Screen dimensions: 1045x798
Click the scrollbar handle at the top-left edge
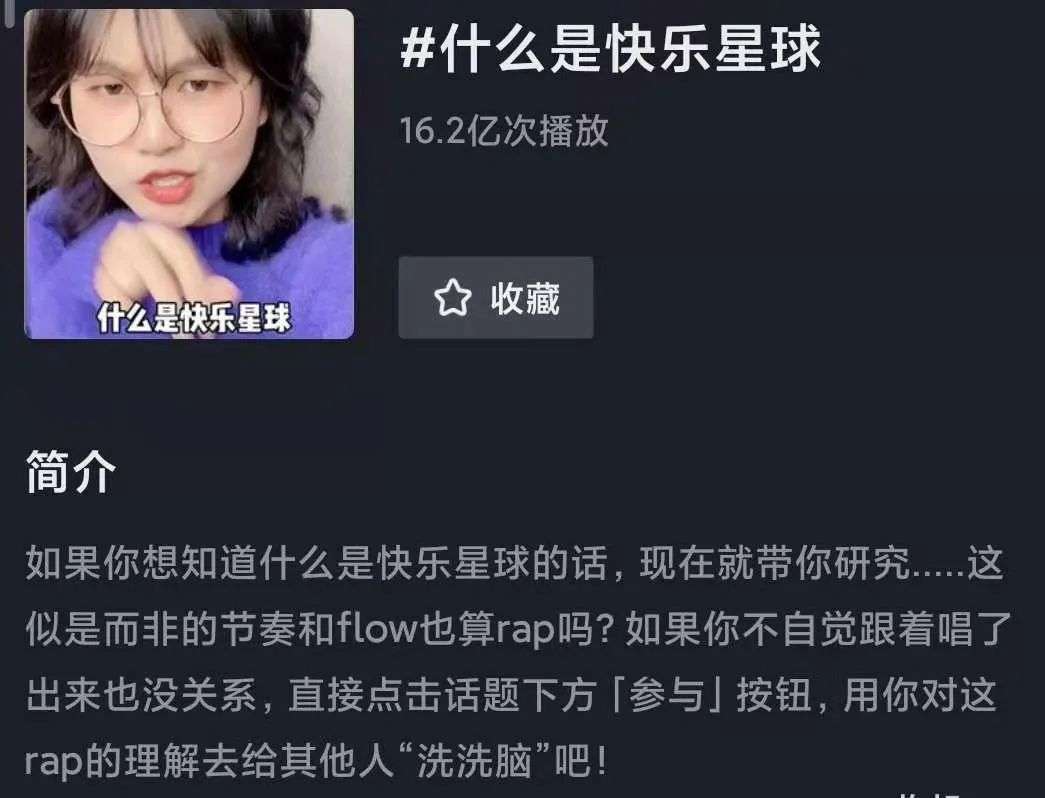9,13
